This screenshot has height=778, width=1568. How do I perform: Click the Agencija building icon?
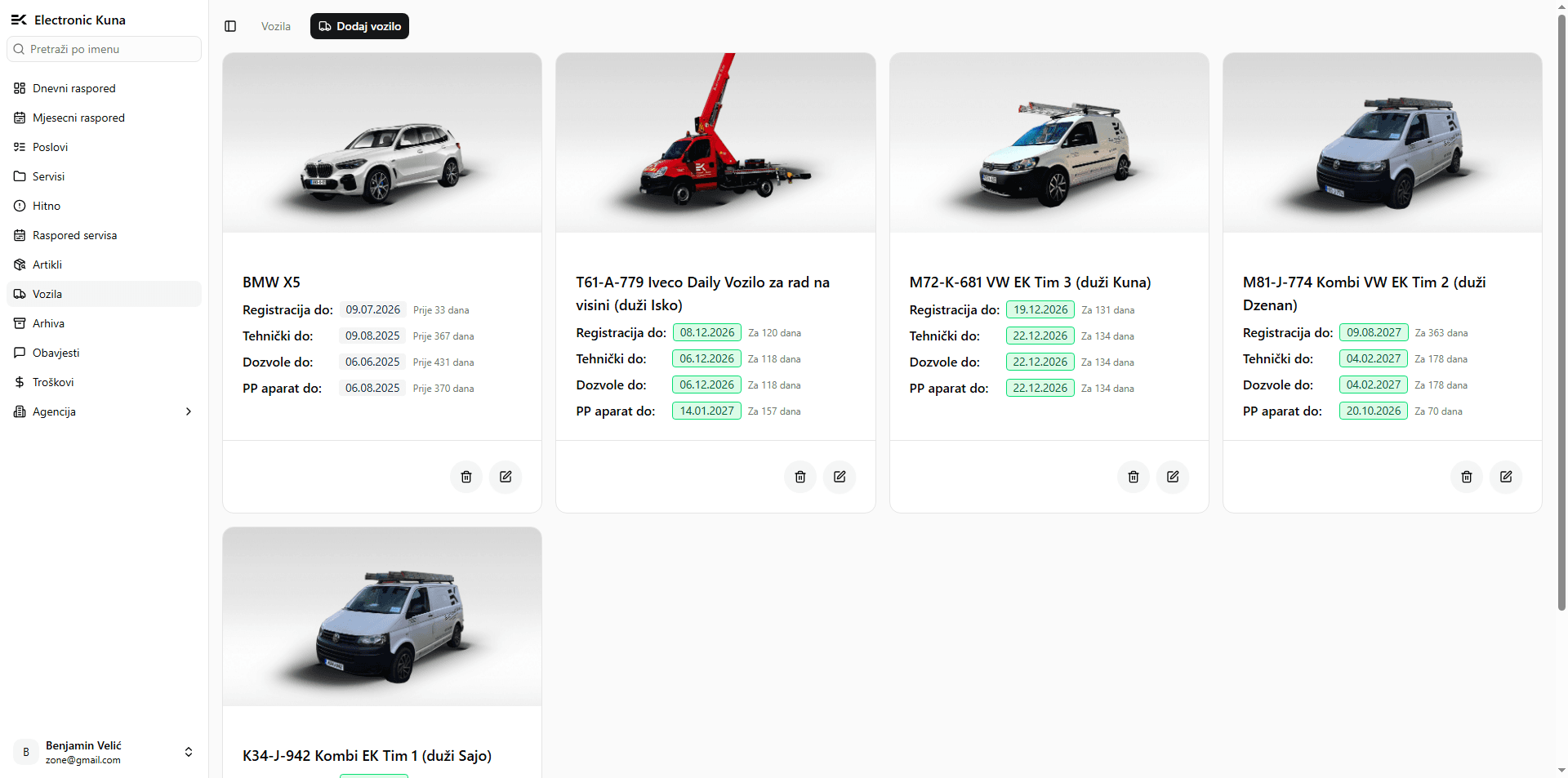(x=20, y=411)
